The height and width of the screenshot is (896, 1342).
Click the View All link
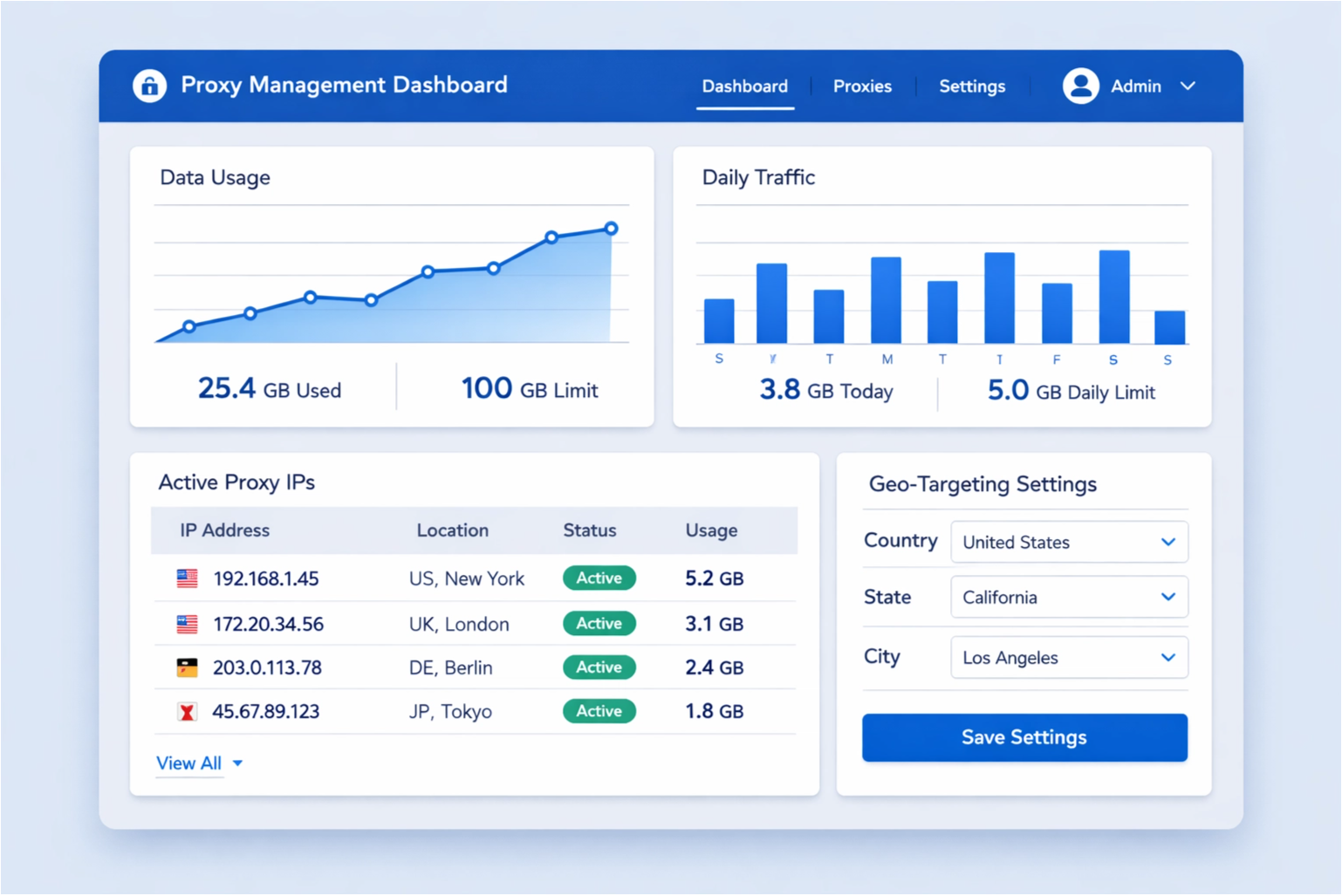[x=189, y=763]
